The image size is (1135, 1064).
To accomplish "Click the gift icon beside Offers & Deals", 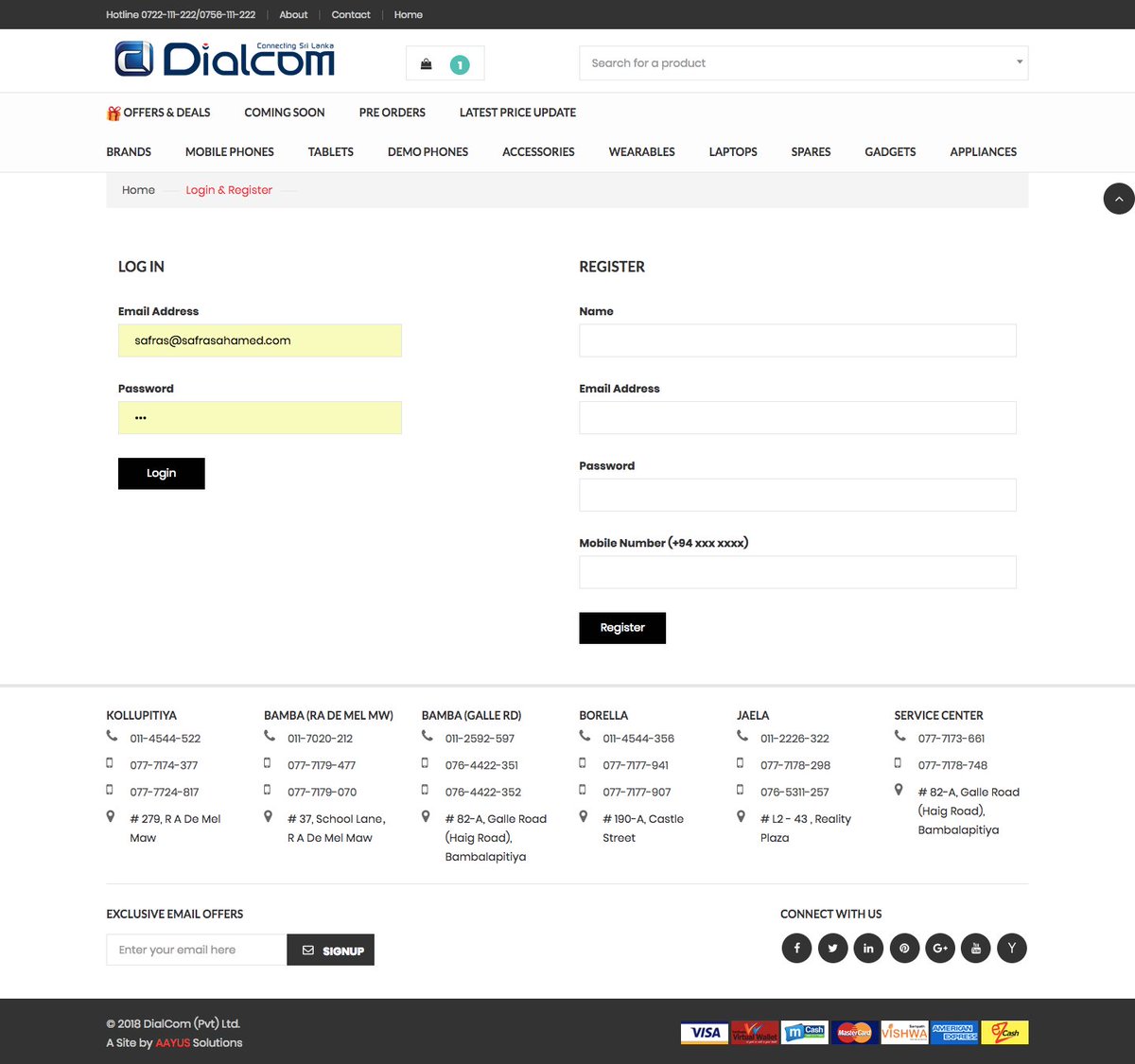I will (113, 113).
